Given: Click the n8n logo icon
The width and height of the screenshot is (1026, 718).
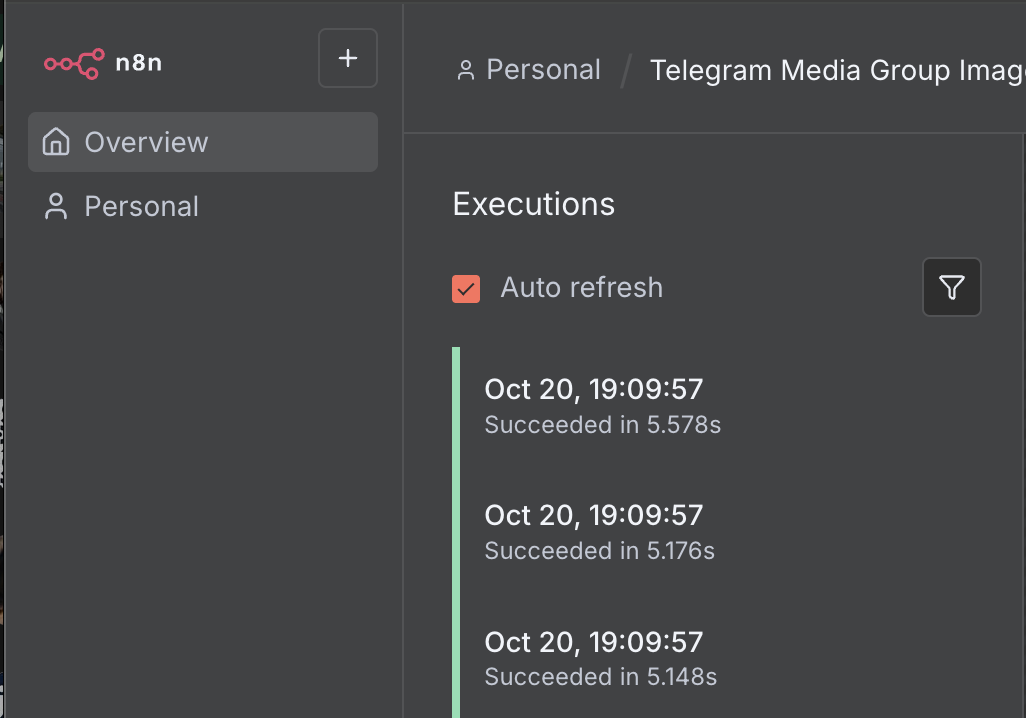Looking at the screenshot, I should point(73,63).
